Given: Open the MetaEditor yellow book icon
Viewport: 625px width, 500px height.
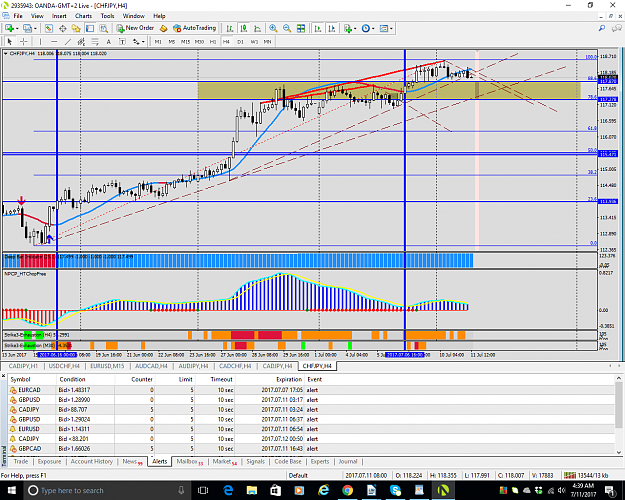Looking at the screenshot, I should (x=163, y=28).
